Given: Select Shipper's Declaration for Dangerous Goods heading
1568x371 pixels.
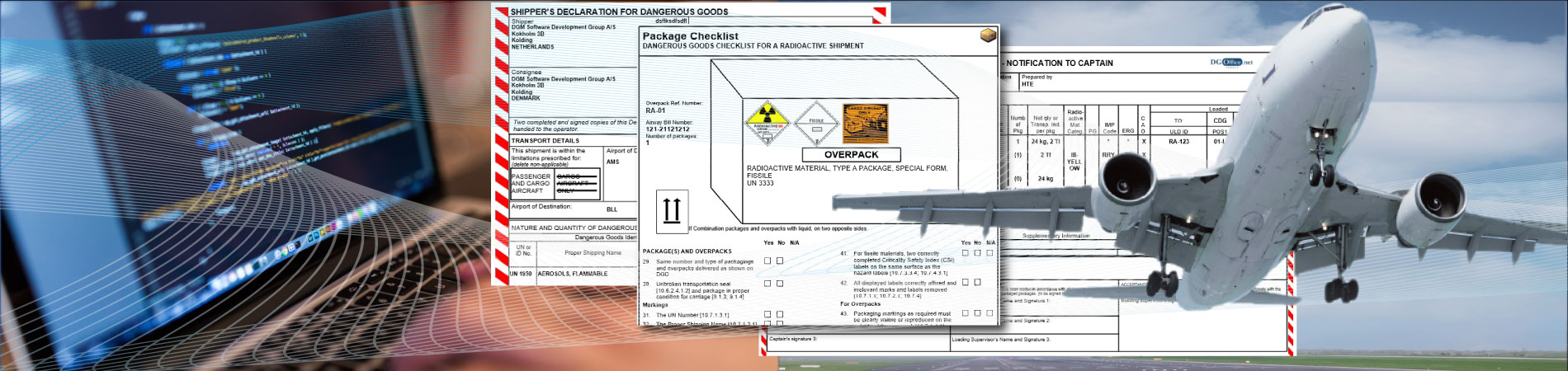Looking at the screenshot, I should (x=619, y=12).
